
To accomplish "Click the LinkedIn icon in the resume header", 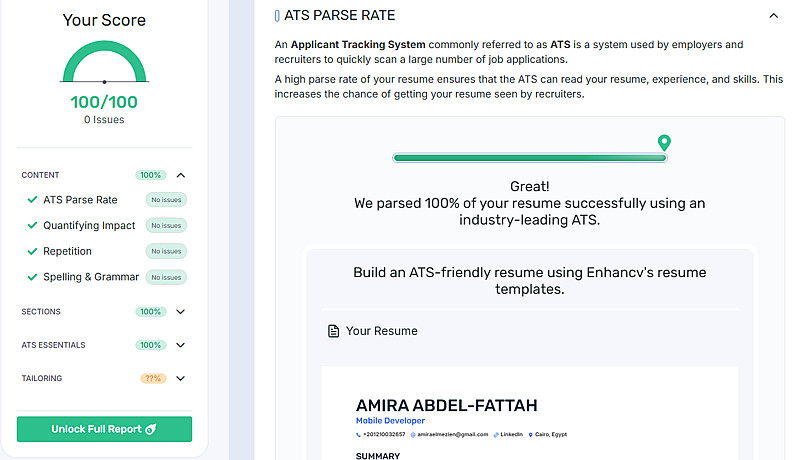I will (x=498, y=435).
